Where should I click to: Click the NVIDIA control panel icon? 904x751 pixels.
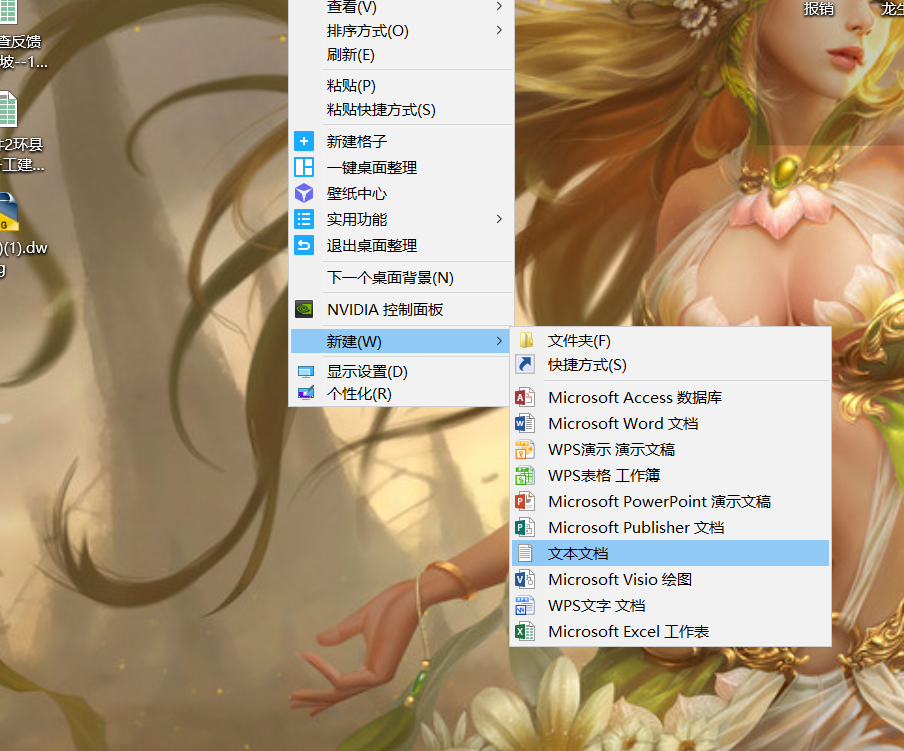(x=304, y=310)
